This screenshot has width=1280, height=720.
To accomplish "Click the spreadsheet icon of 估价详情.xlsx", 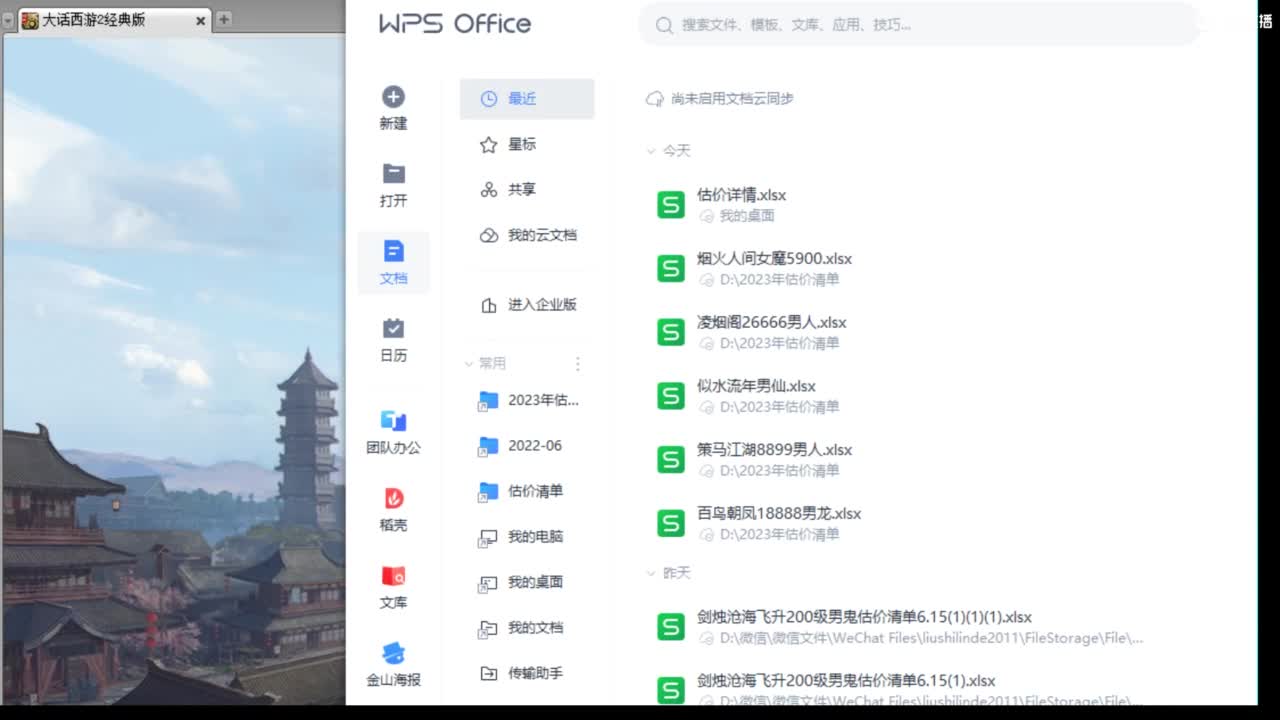I will coord(670,205).
